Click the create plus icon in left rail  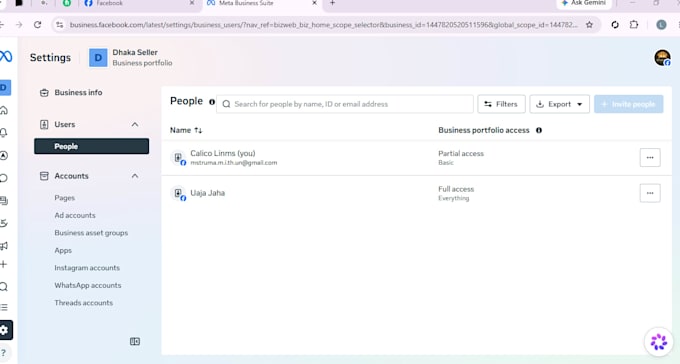coord(4,264)
